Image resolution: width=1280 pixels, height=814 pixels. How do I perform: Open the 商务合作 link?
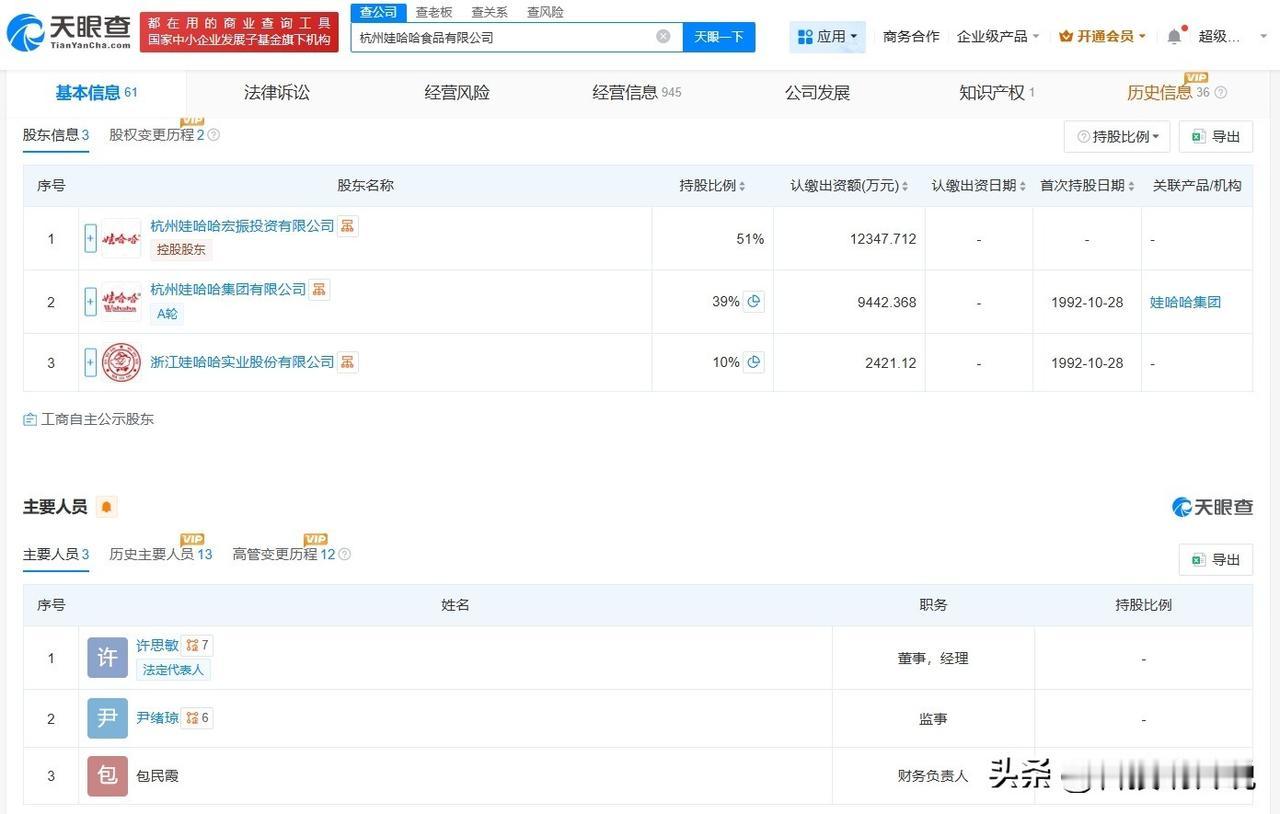point(911,37)
